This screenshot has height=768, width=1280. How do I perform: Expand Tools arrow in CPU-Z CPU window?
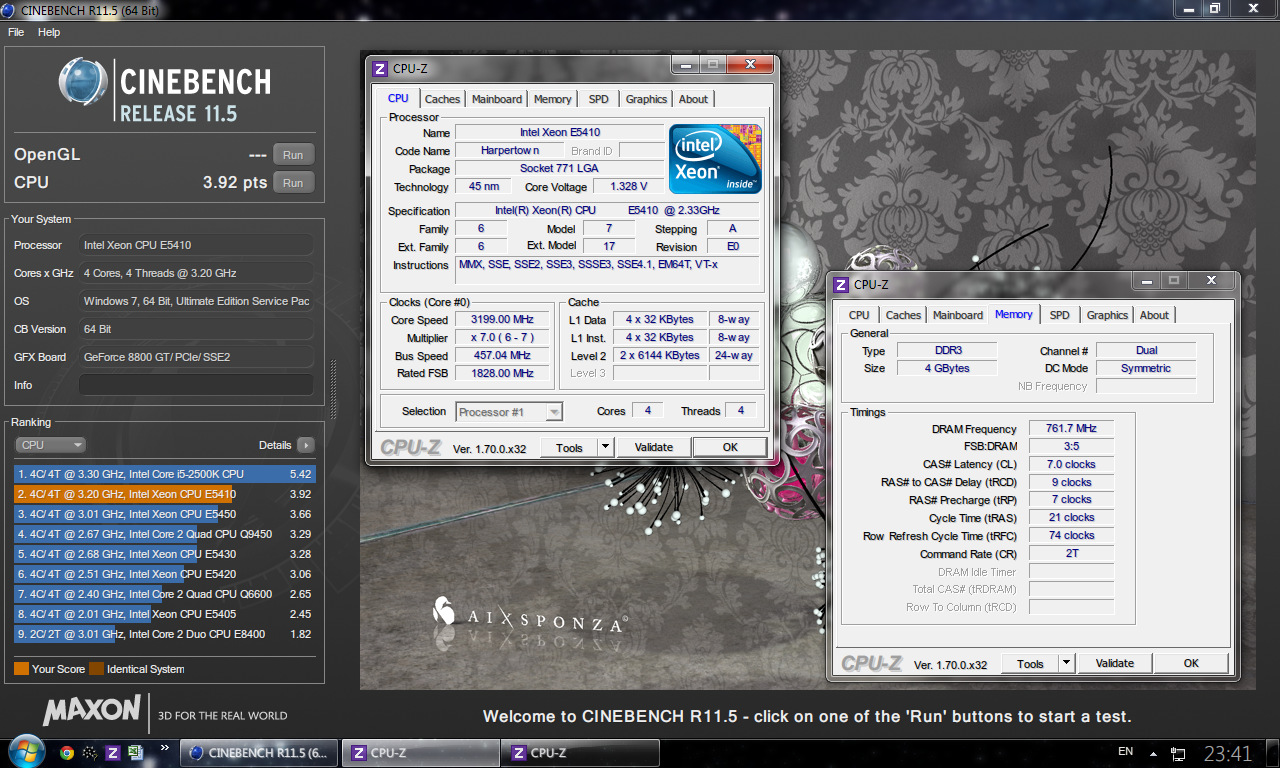[x=606, y=447]
